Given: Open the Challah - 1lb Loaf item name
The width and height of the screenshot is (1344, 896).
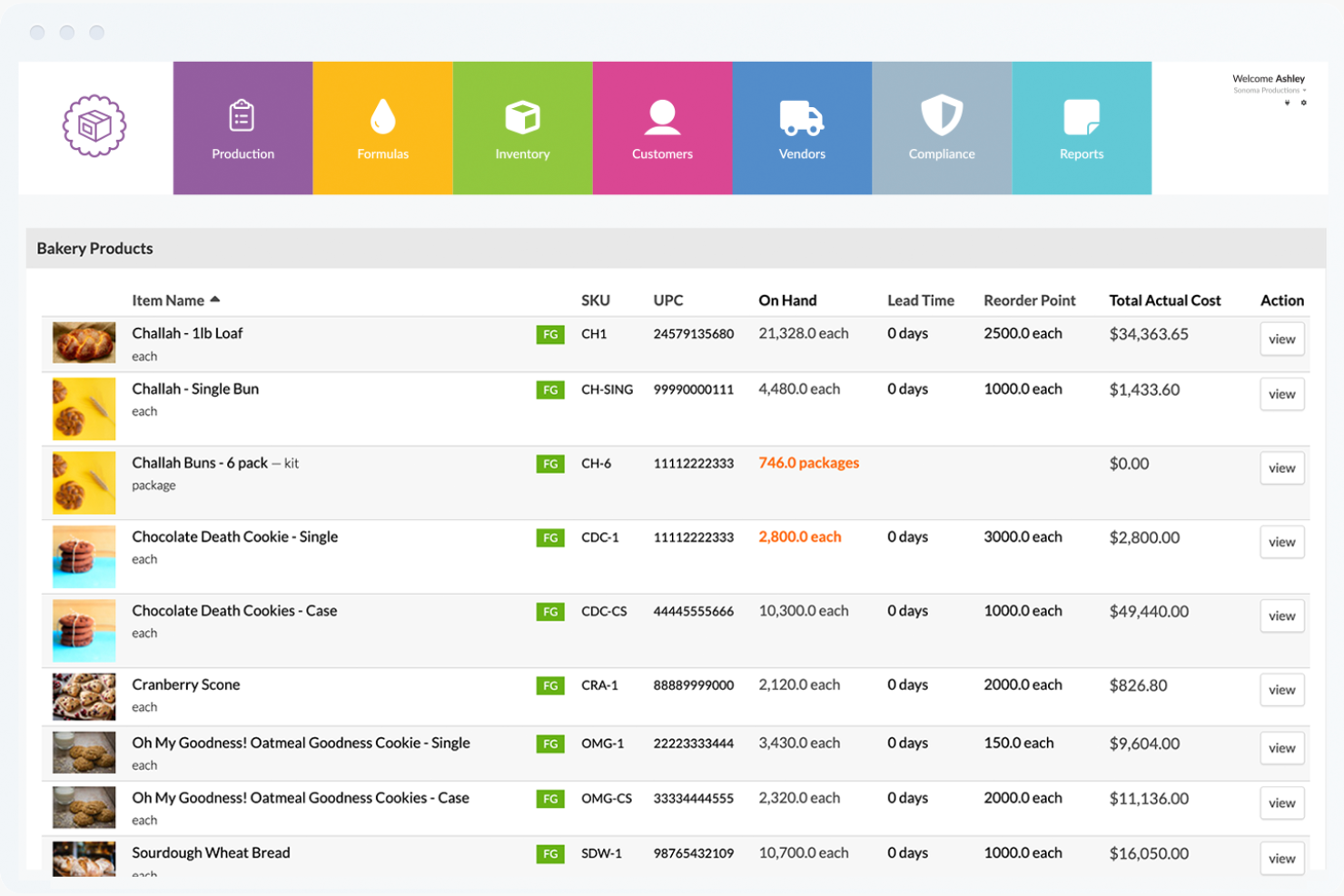Looking at the screenshot, I should [x=187, y=333].
